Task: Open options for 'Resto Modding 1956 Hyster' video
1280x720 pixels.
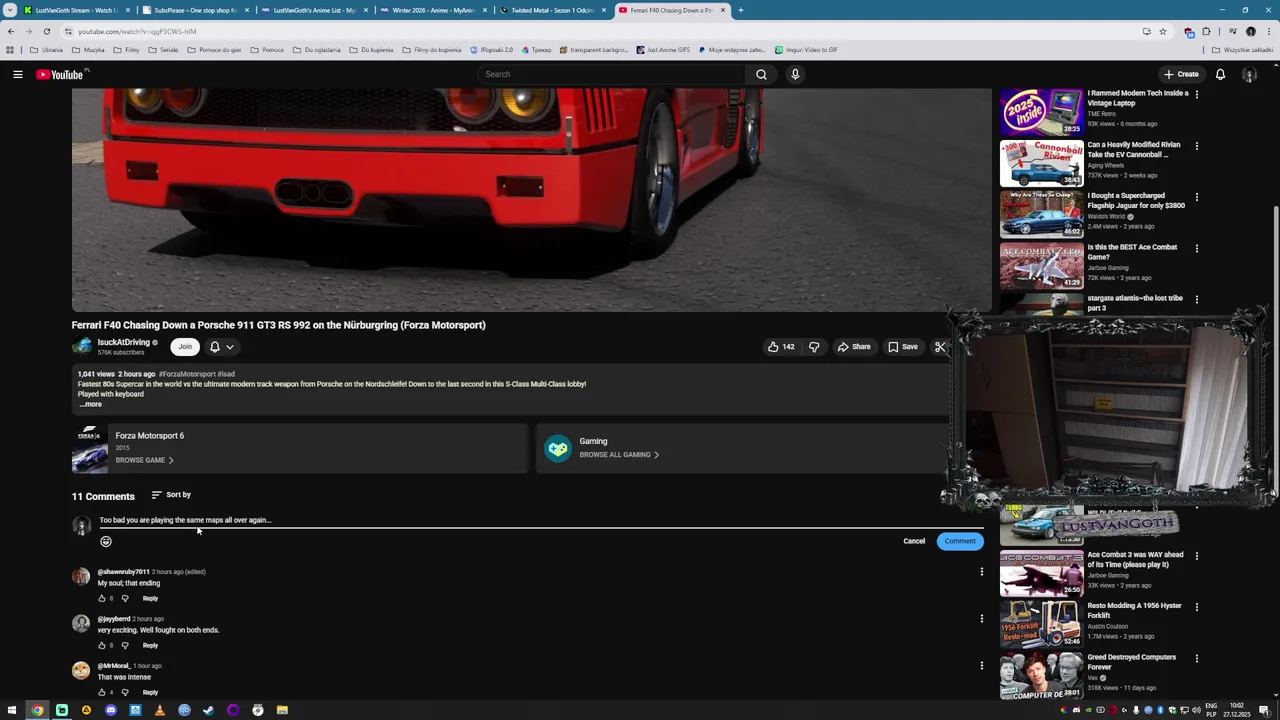Action: point(1196,607)
